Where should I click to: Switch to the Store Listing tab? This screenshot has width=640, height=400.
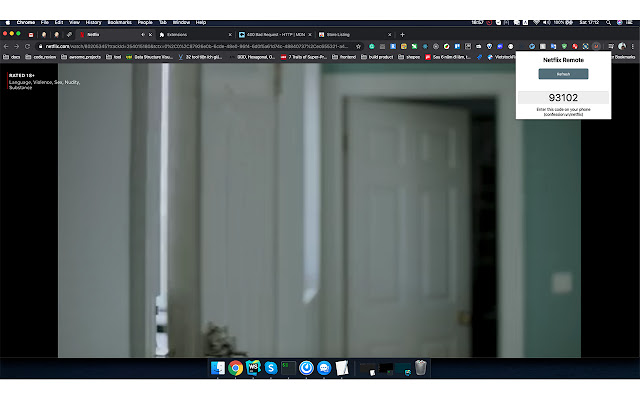coord(354,35)
